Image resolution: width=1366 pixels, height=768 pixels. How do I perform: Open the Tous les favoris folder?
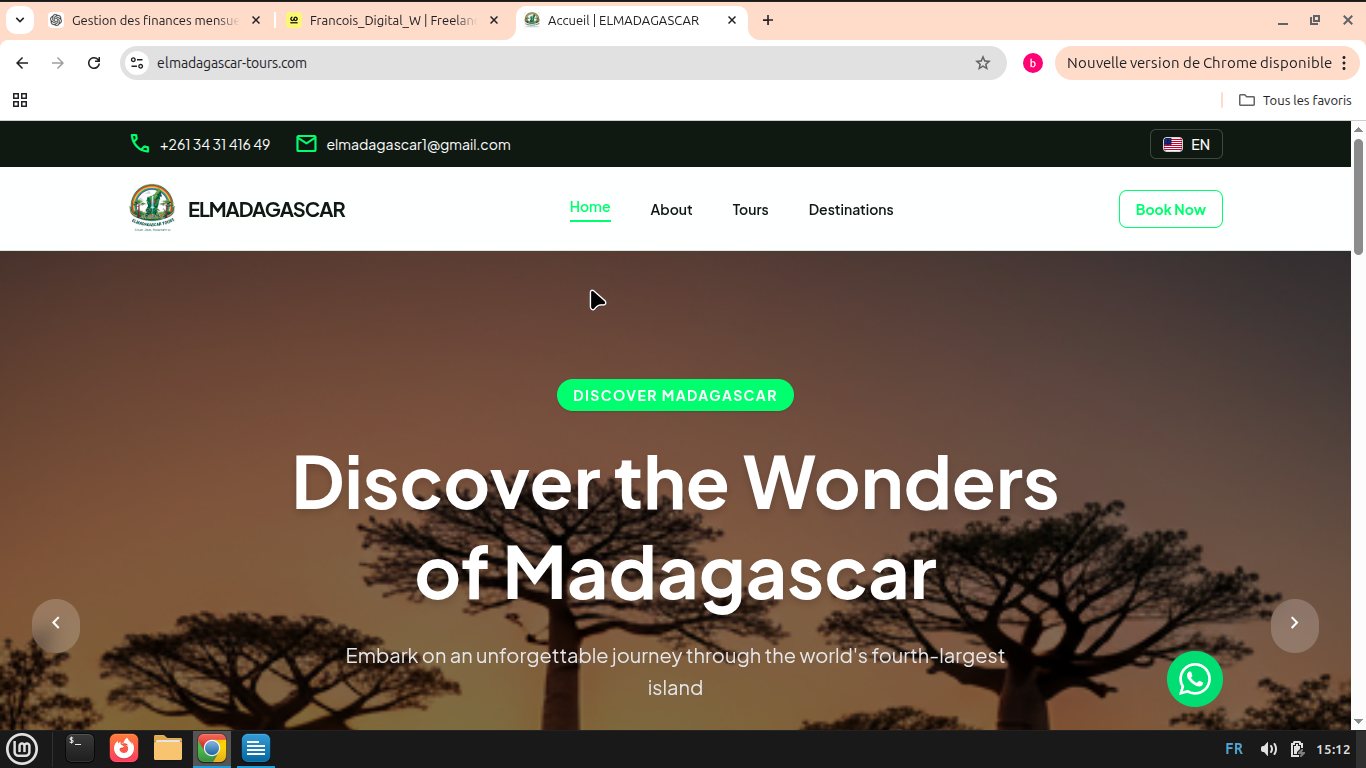(1295, 100)
